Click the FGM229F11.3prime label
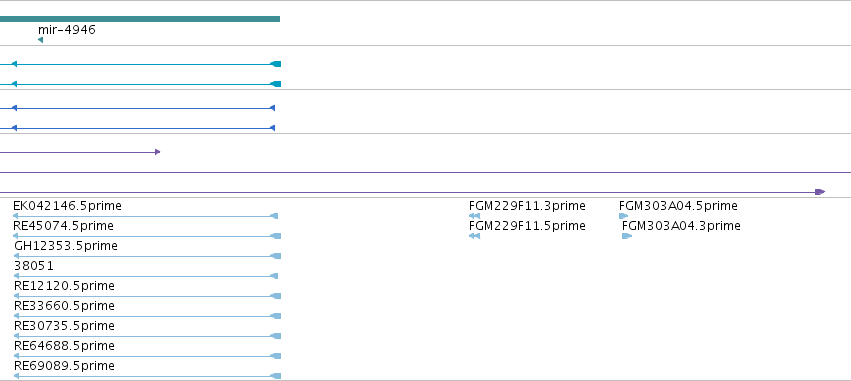 click(x=527, y=206)
